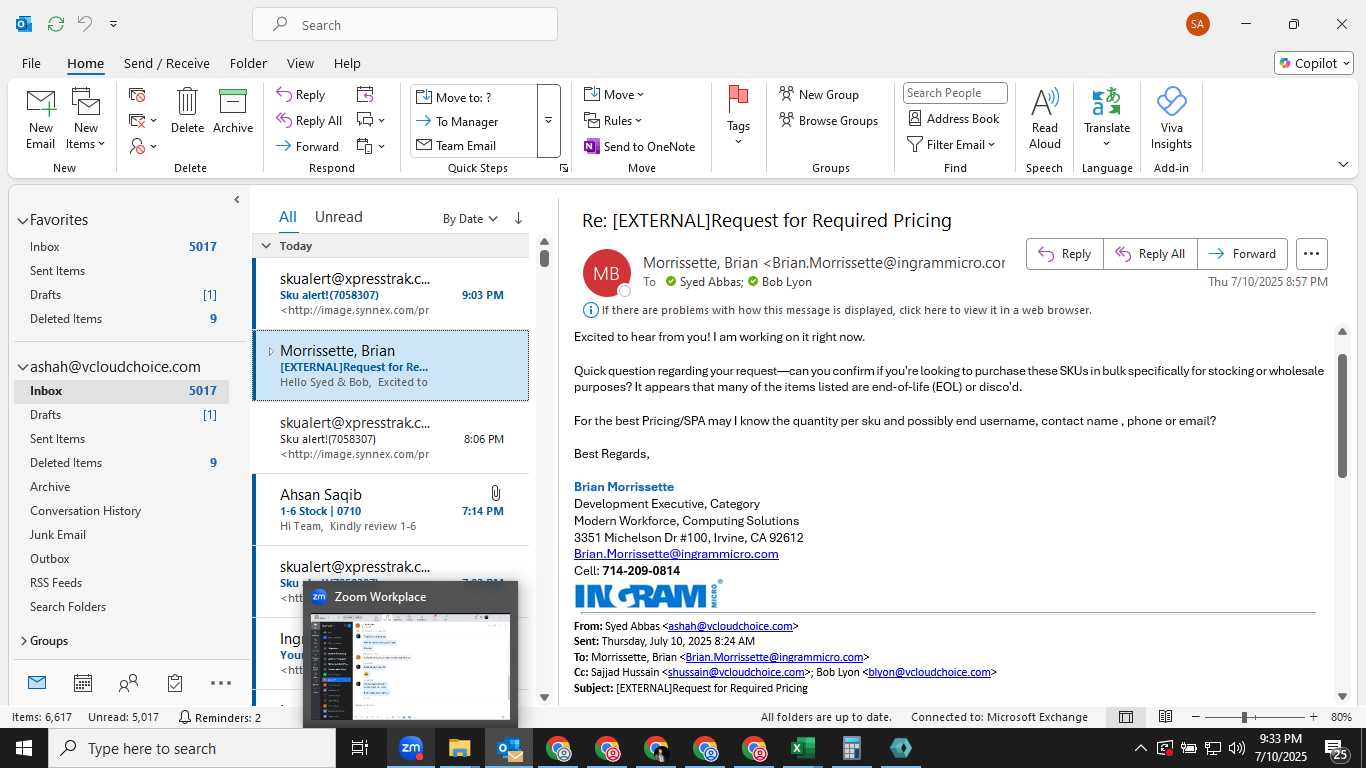Screen dimensions: 1366x768
Task: Open the File menu
Action: point(31,63)
